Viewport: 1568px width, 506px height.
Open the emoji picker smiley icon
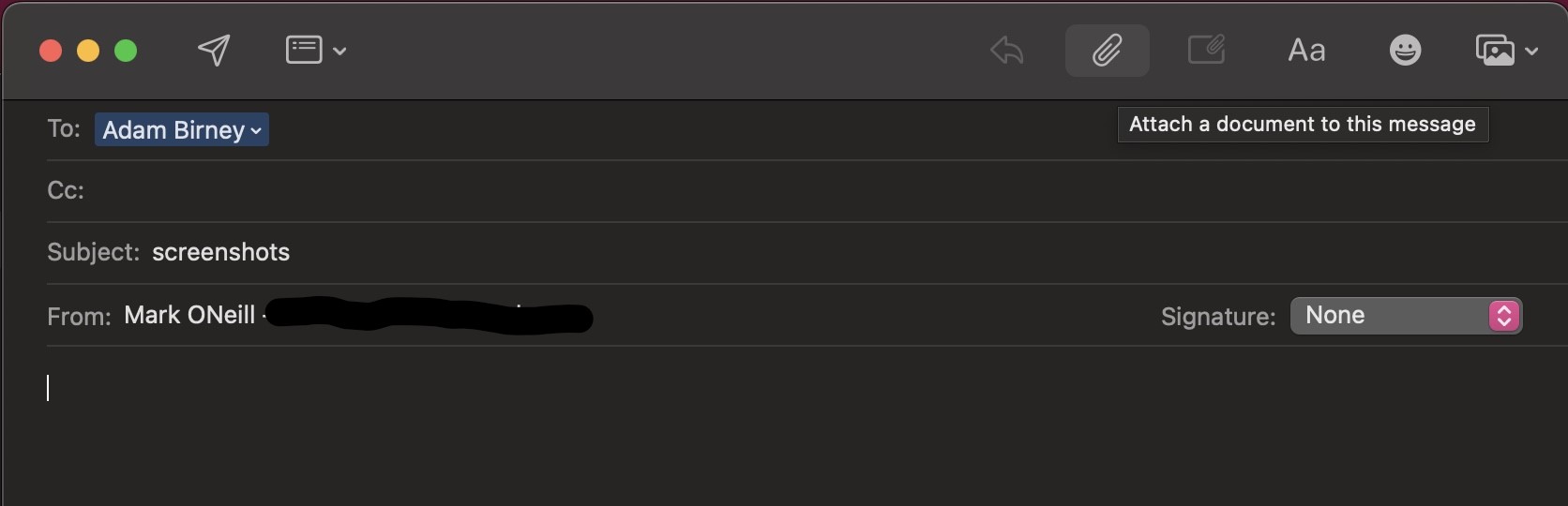click(x=1405, y=50)
